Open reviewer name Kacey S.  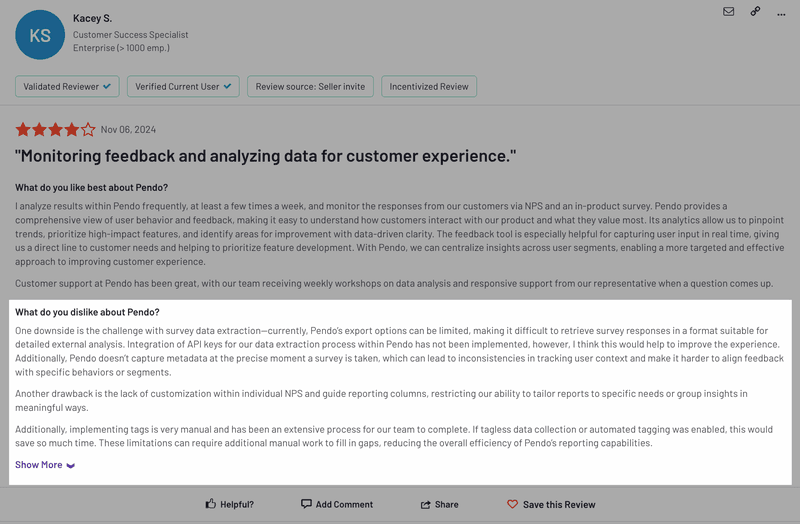93,18
